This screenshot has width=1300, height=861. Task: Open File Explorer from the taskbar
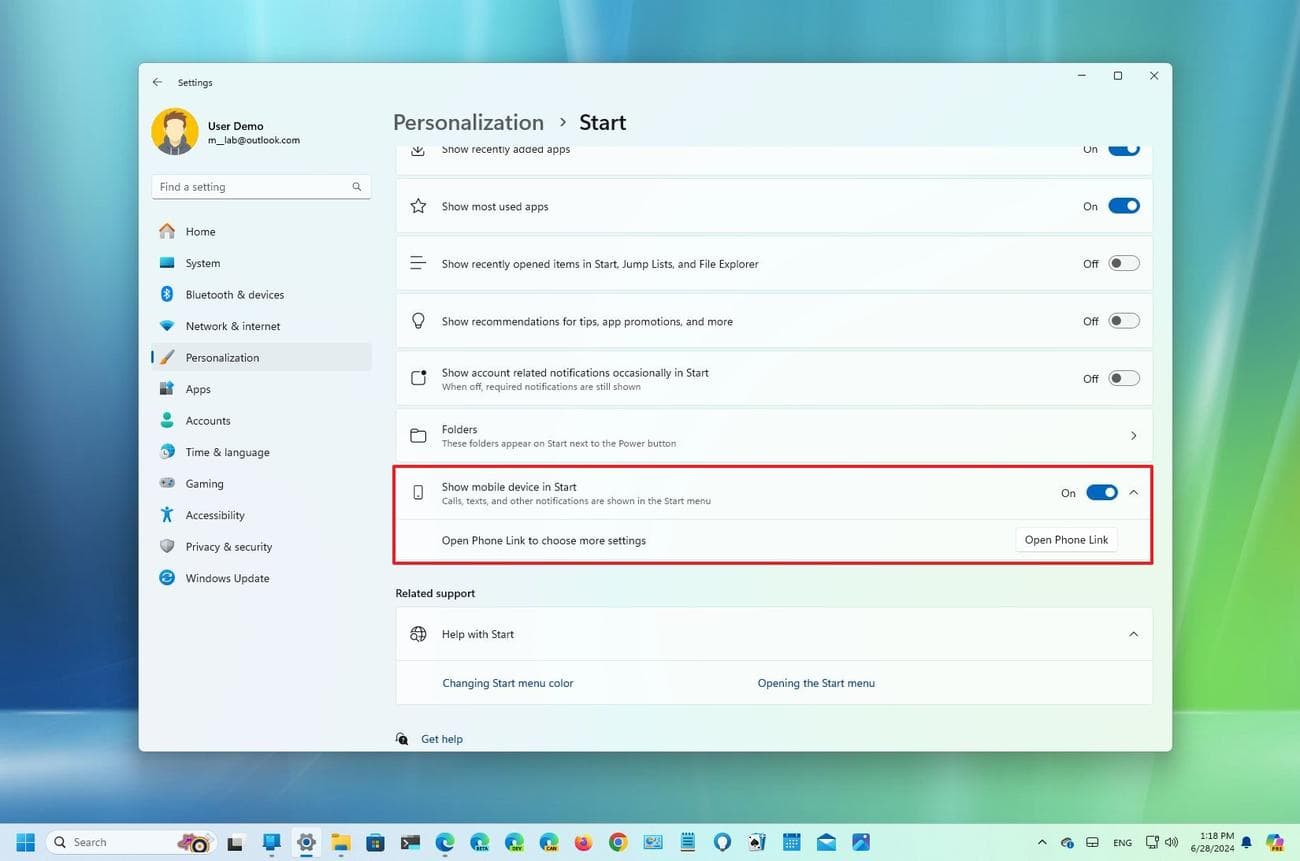pyautogui.click(x=340, y=842)
